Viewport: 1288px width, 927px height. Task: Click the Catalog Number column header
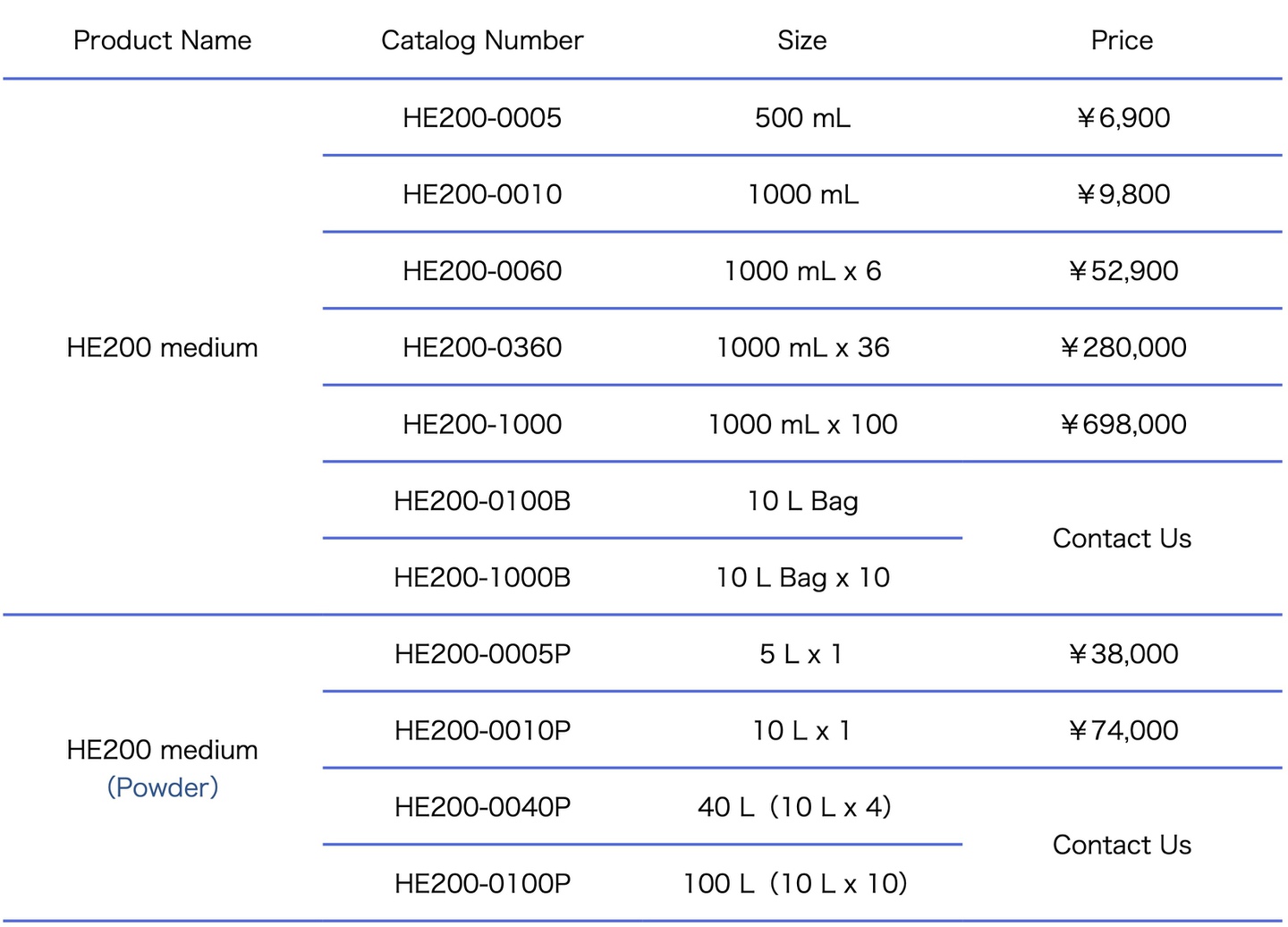[x=482, y=40]
